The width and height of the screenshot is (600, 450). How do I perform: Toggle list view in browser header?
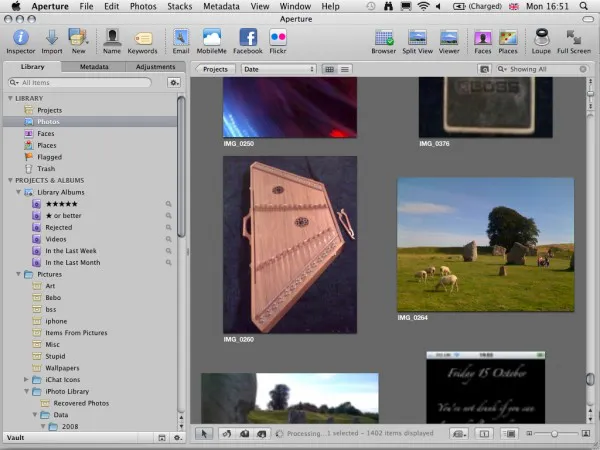point(345,69)
